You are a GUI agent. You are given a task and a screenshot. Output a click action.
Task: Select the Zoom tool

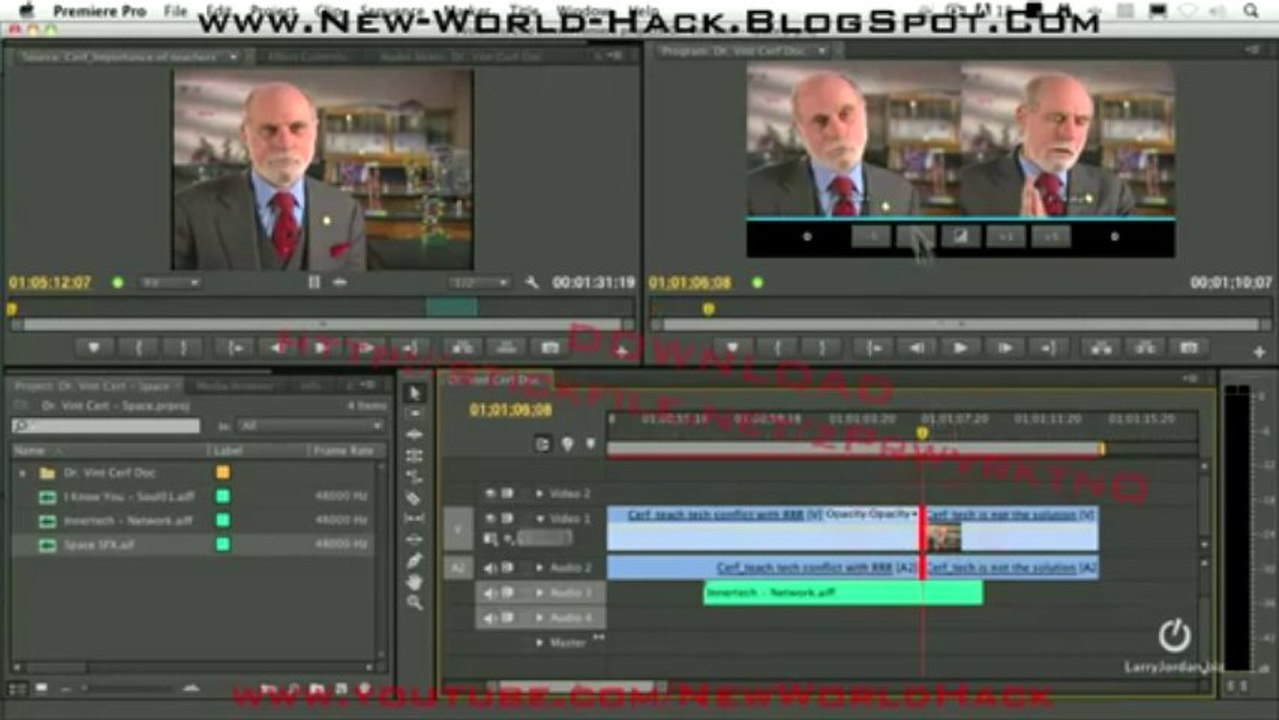pos(415,603)
